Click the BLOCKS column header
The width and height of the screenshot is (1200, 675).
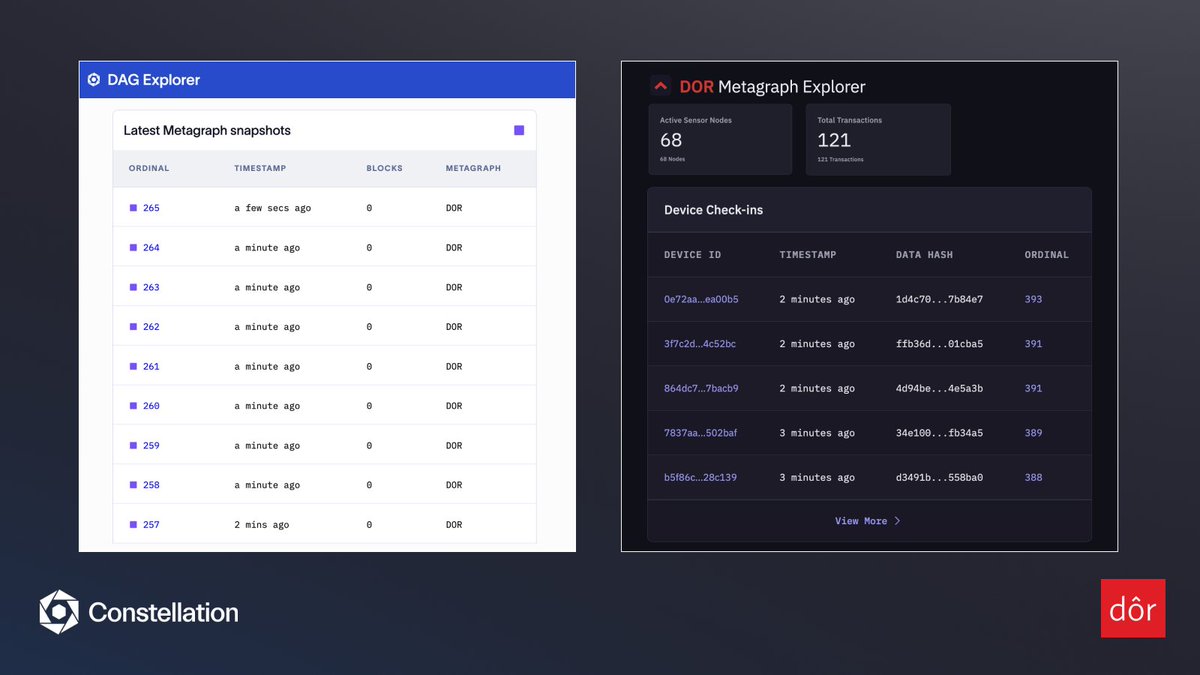click(x=384, y=168)
